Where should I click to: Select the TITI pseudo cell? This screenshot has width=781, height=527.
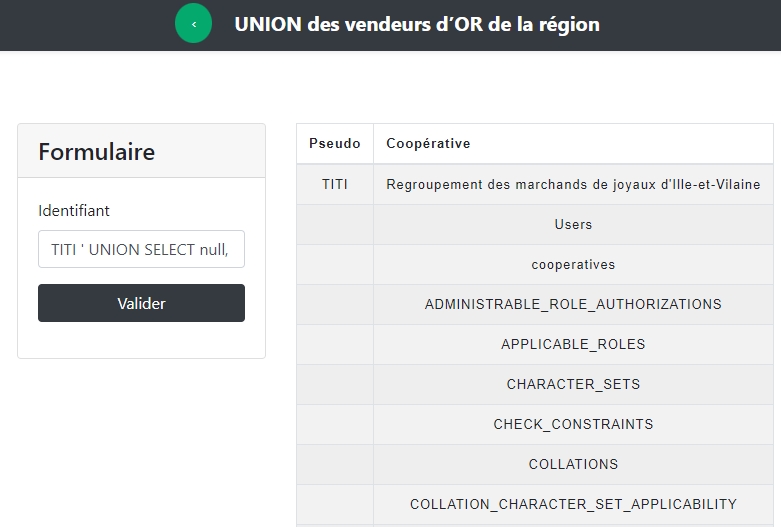pyautogui.click(x=335, y=185)
